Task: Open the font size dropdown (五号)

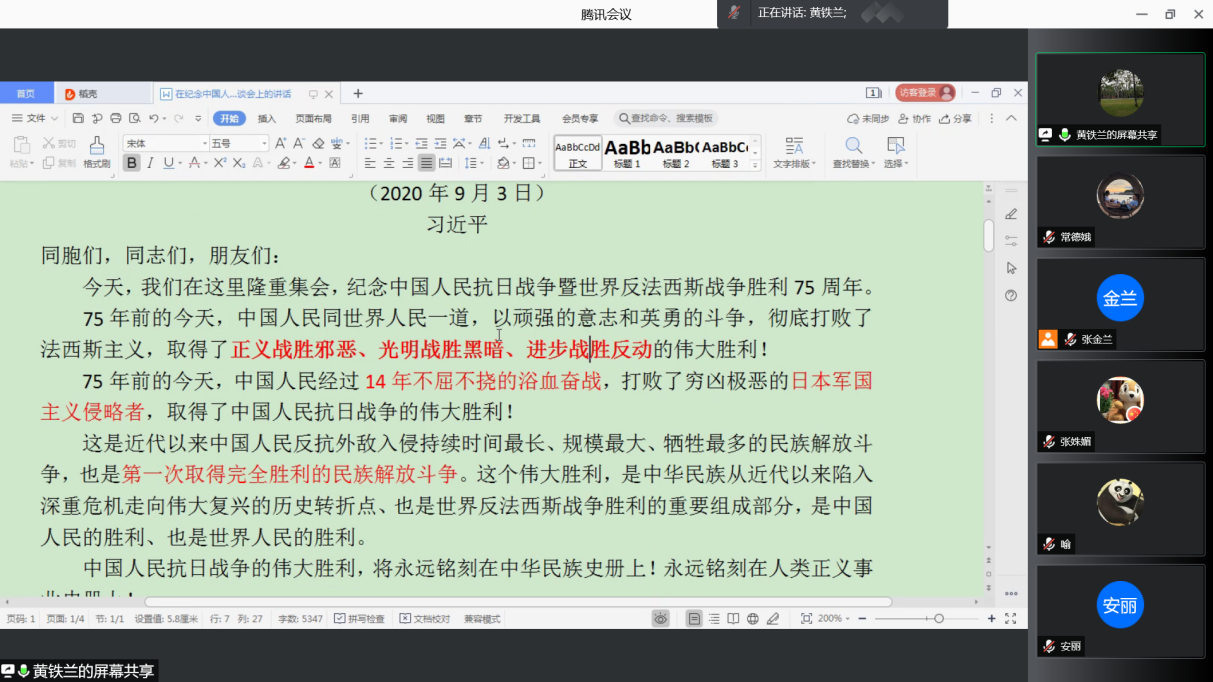Action: 238,143
